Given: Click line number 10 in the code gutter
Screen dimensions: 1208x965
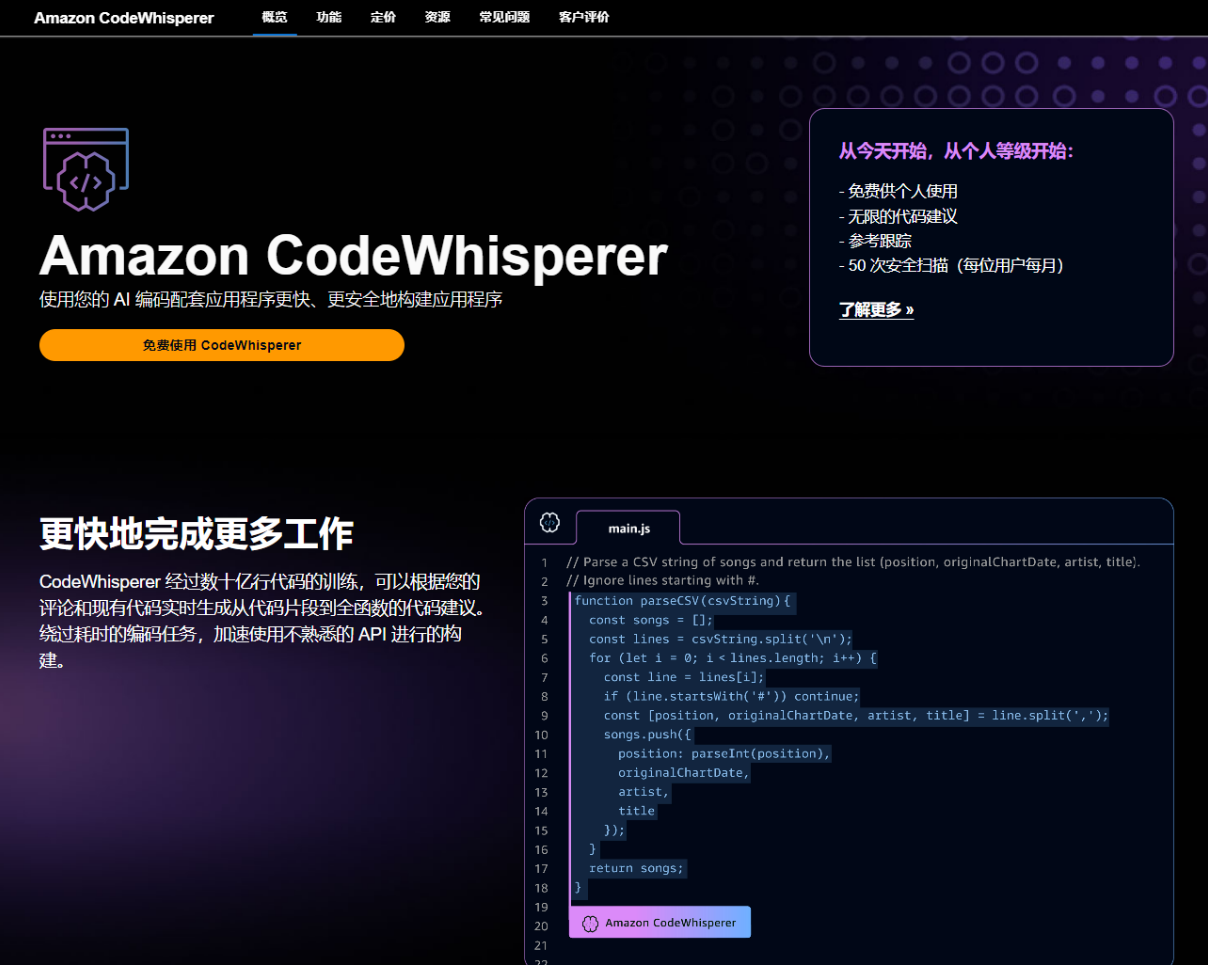Looking at the screenshot, I should pos(541,734).
